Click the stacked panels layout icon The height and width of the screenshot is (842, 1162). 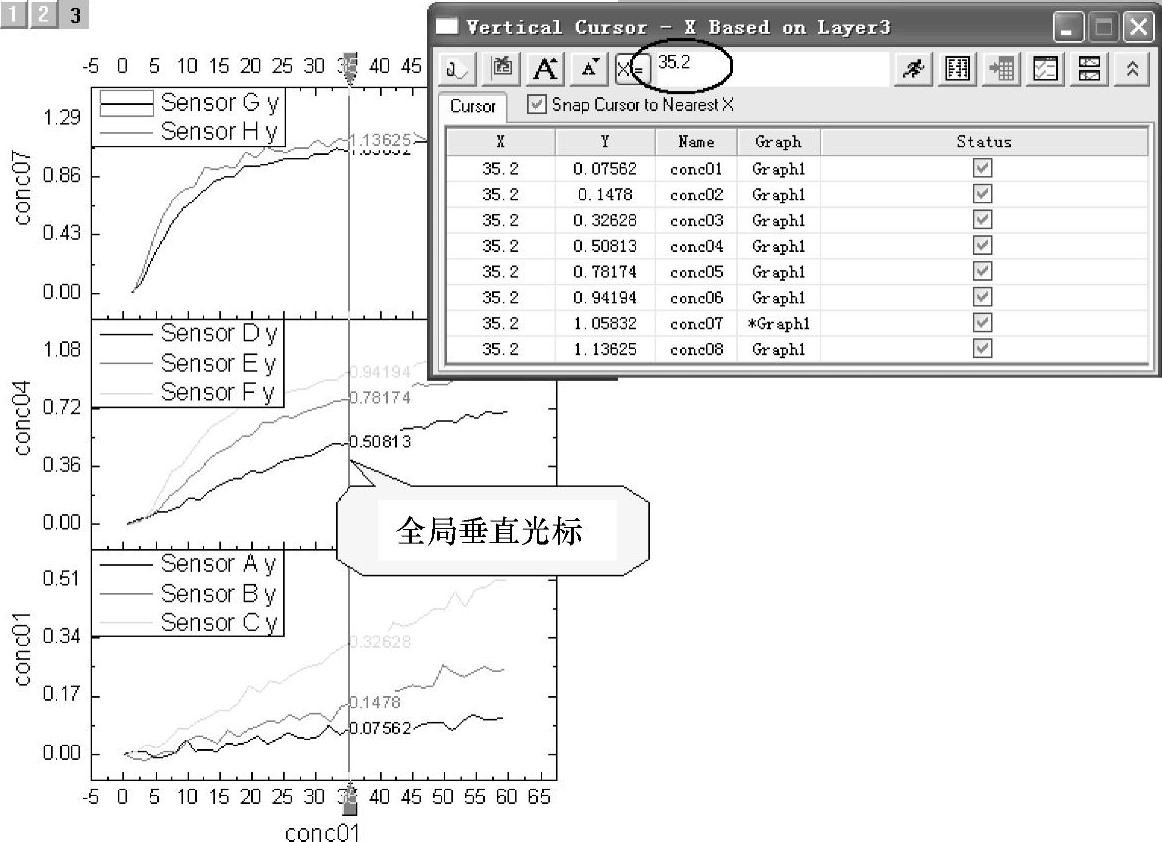(1089, 70)
